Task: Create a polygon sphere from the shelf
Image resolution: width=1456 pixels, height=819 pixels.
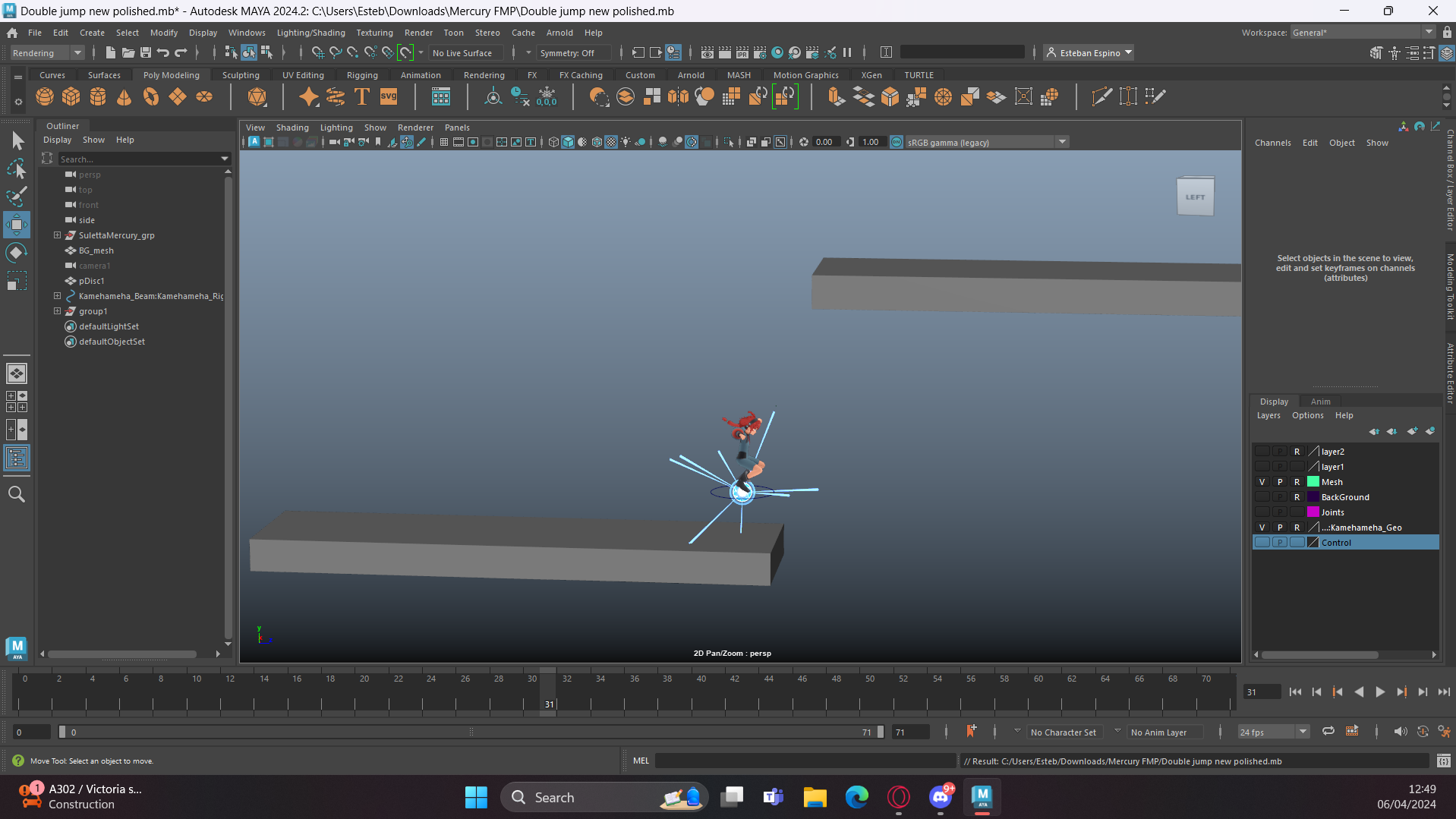Action: tap(45, 96)
